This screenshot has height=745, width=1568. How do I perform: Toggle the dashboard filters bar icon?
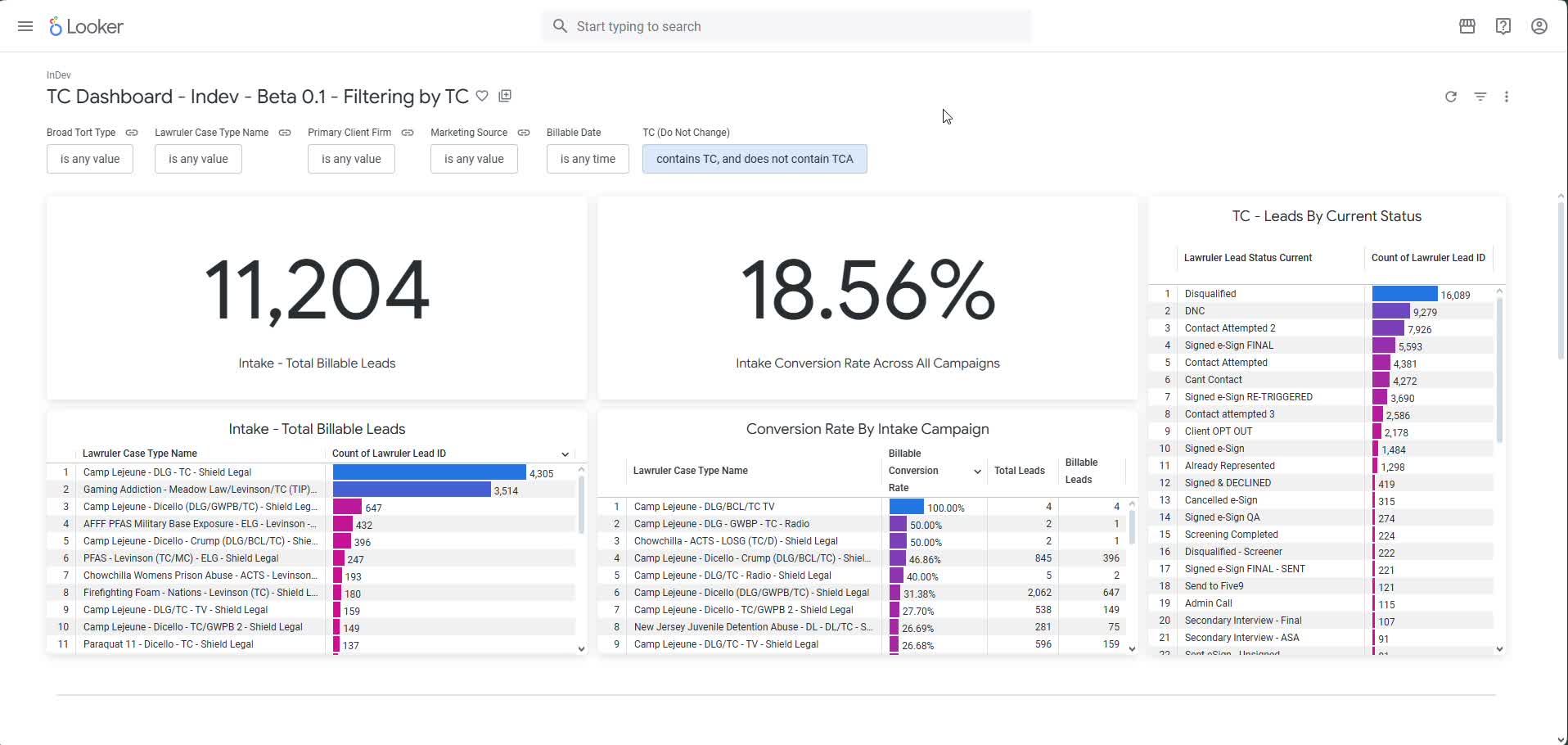point(1480,97)
